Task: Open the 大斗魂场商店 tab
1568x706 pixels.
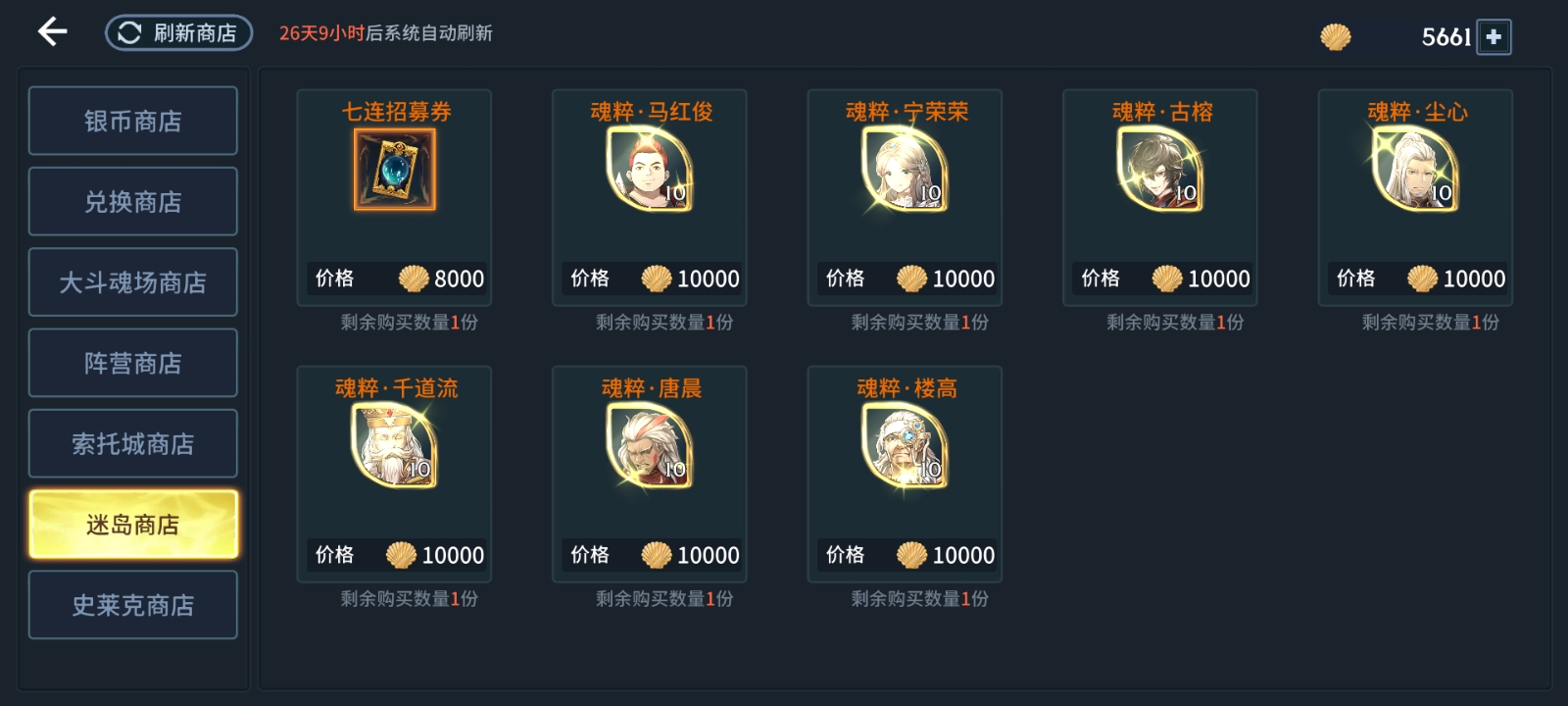Action: coord(133,282)
